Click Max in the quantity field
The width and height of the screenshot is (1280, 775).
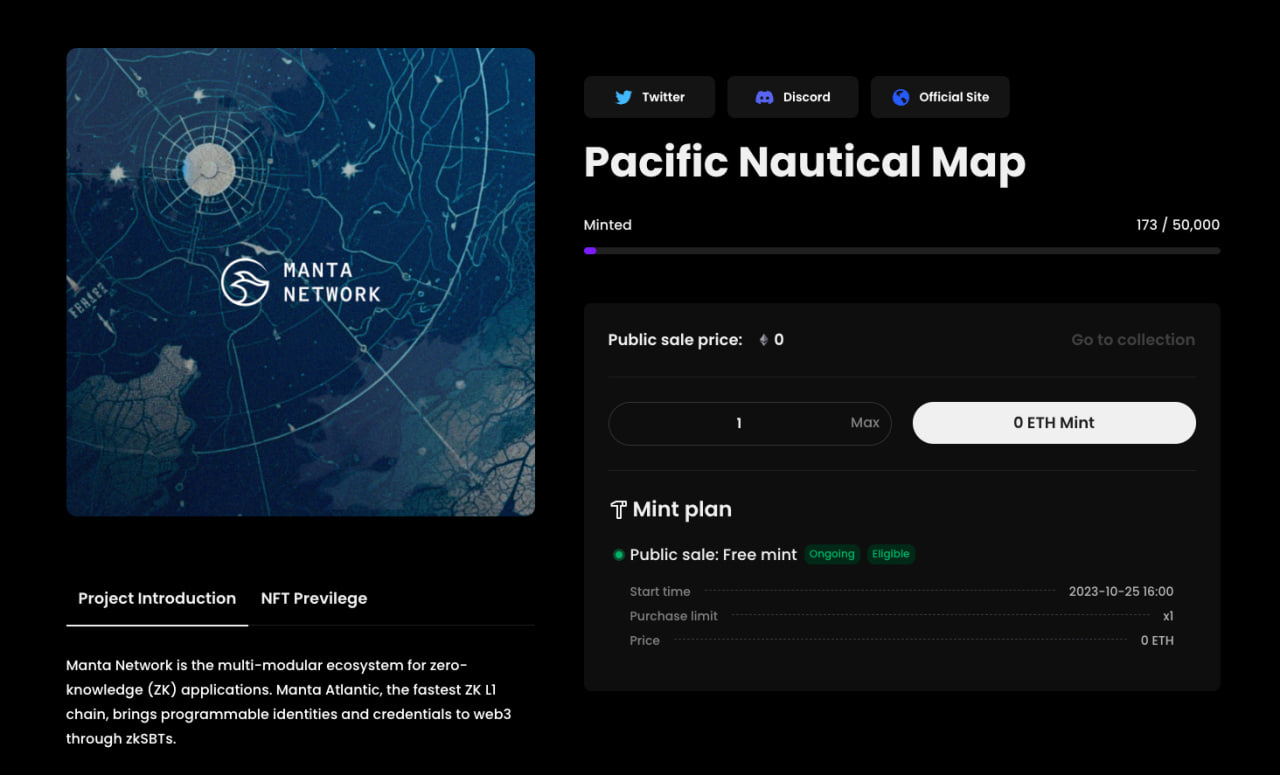pos(865,423)
